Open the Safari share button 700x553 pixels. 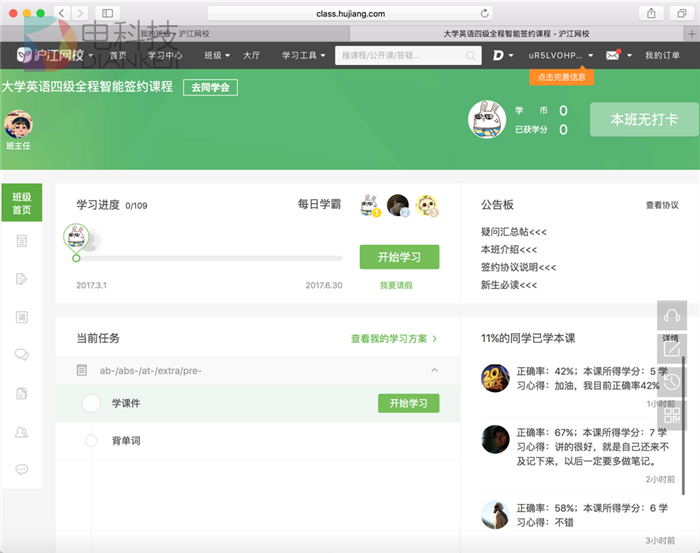tap(651, 13)
